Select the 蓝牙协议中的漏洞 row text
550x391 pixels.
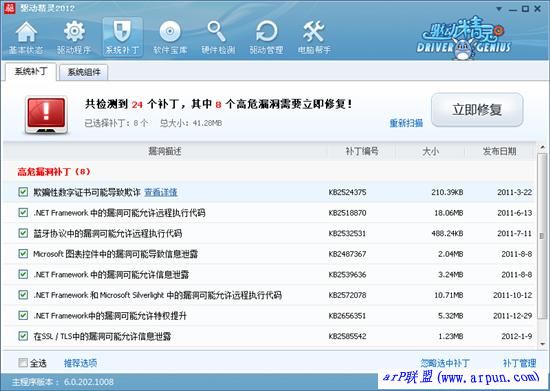tap(108, 234)
